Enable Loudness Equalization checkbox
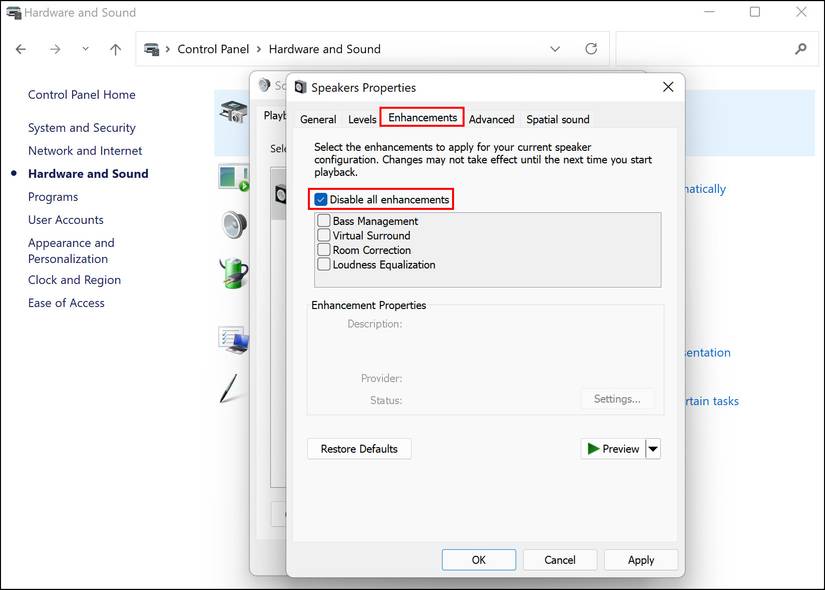 point(324,264)
